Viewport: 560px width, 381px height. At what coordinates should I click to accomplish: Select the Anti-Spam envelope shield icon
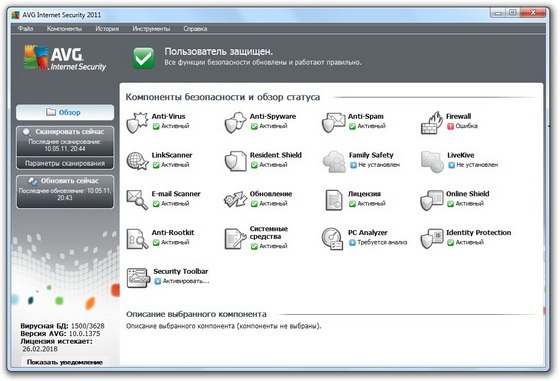coord(334,122)
